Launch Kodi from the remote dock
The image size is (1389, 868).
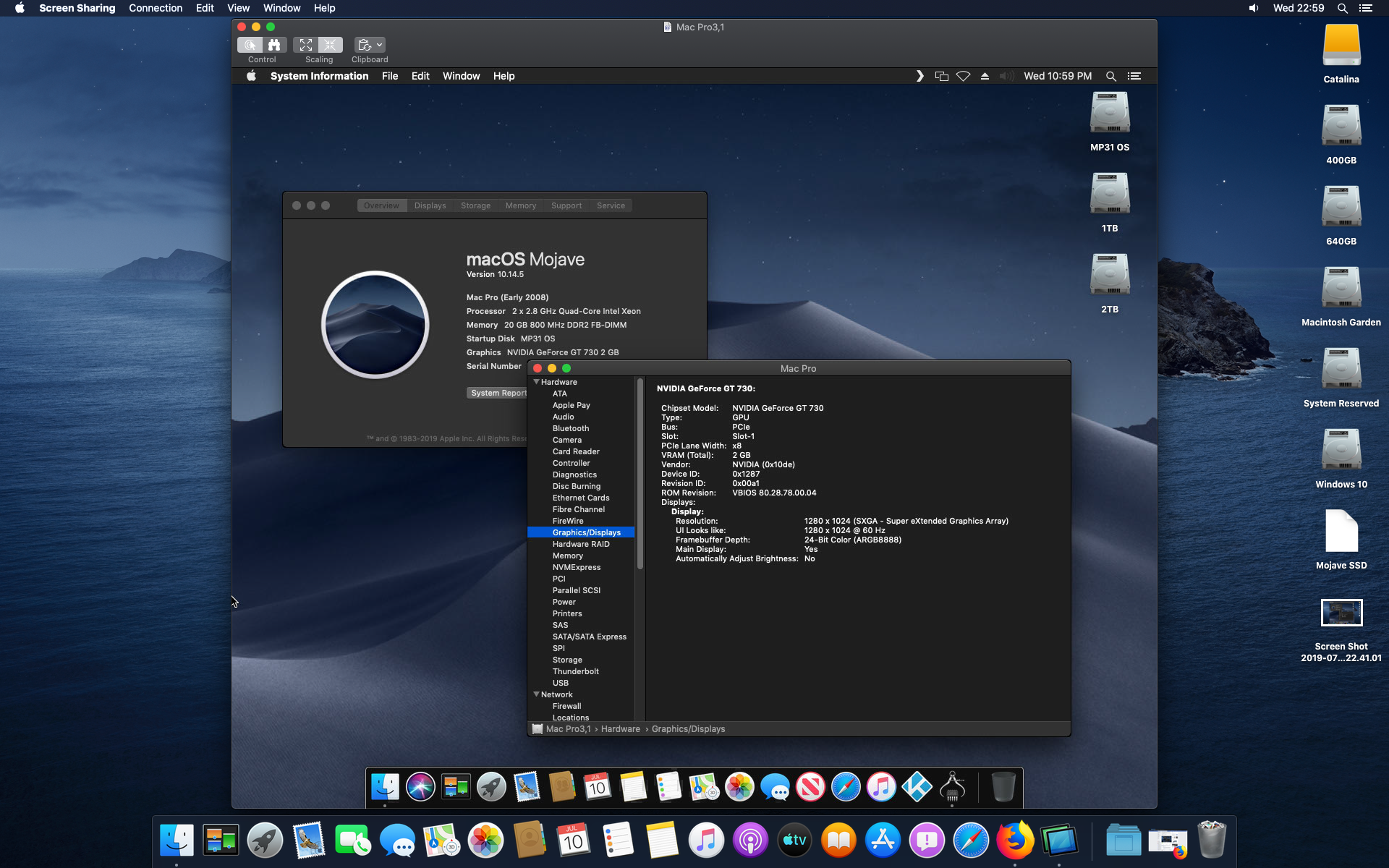[x=917, y=787]
